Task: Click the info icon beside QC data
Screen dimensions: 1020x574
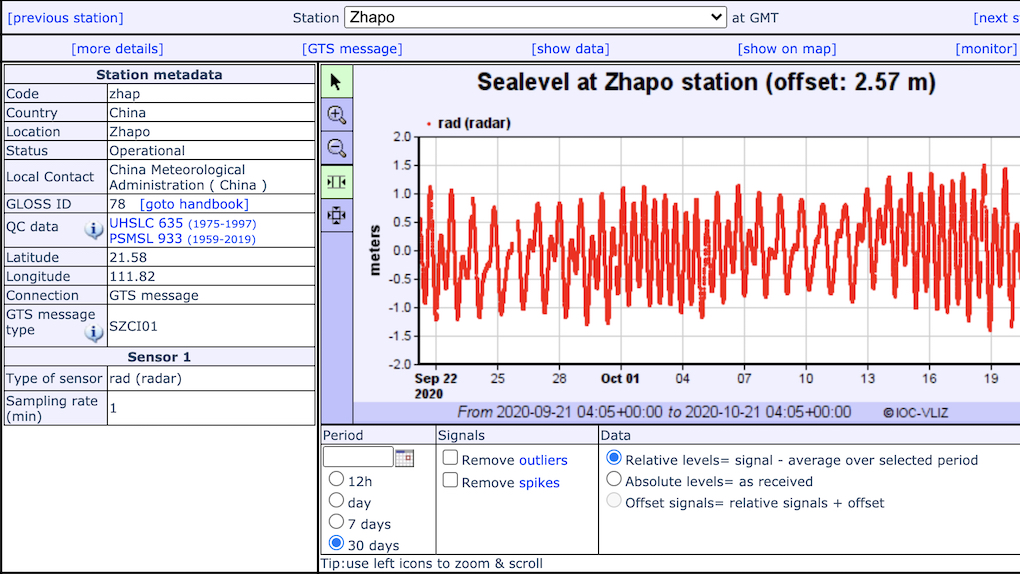Action: 94,231
